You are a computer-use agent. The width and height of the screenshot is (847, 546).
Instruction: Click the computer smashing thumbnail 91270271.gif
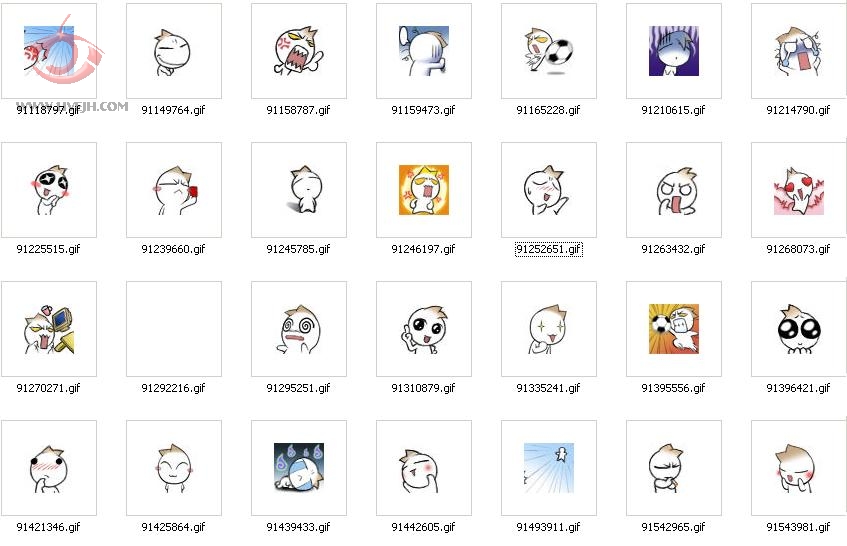(x=49, y=329)
